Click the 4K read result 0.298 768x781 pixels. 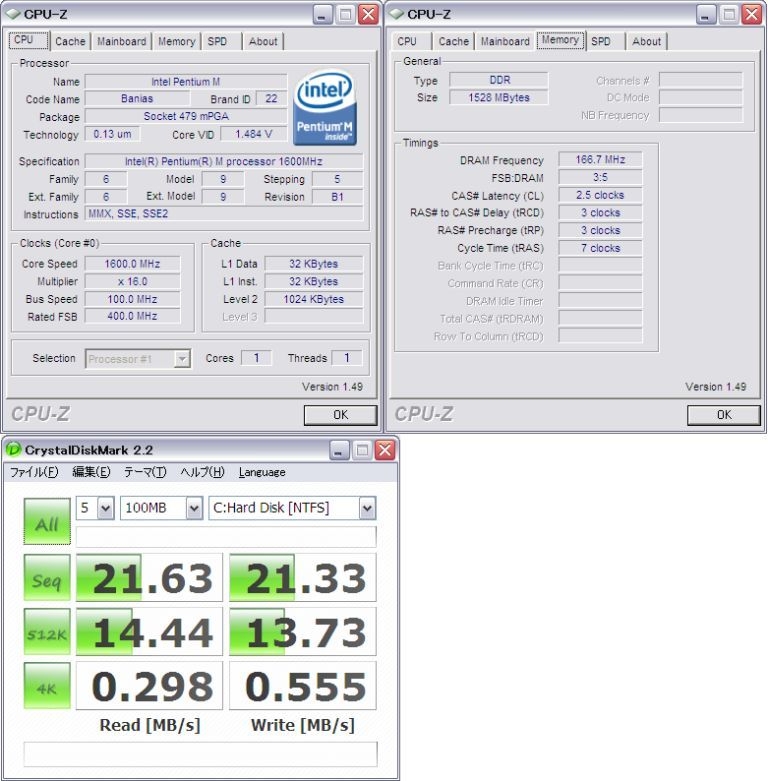pos(149,686)
